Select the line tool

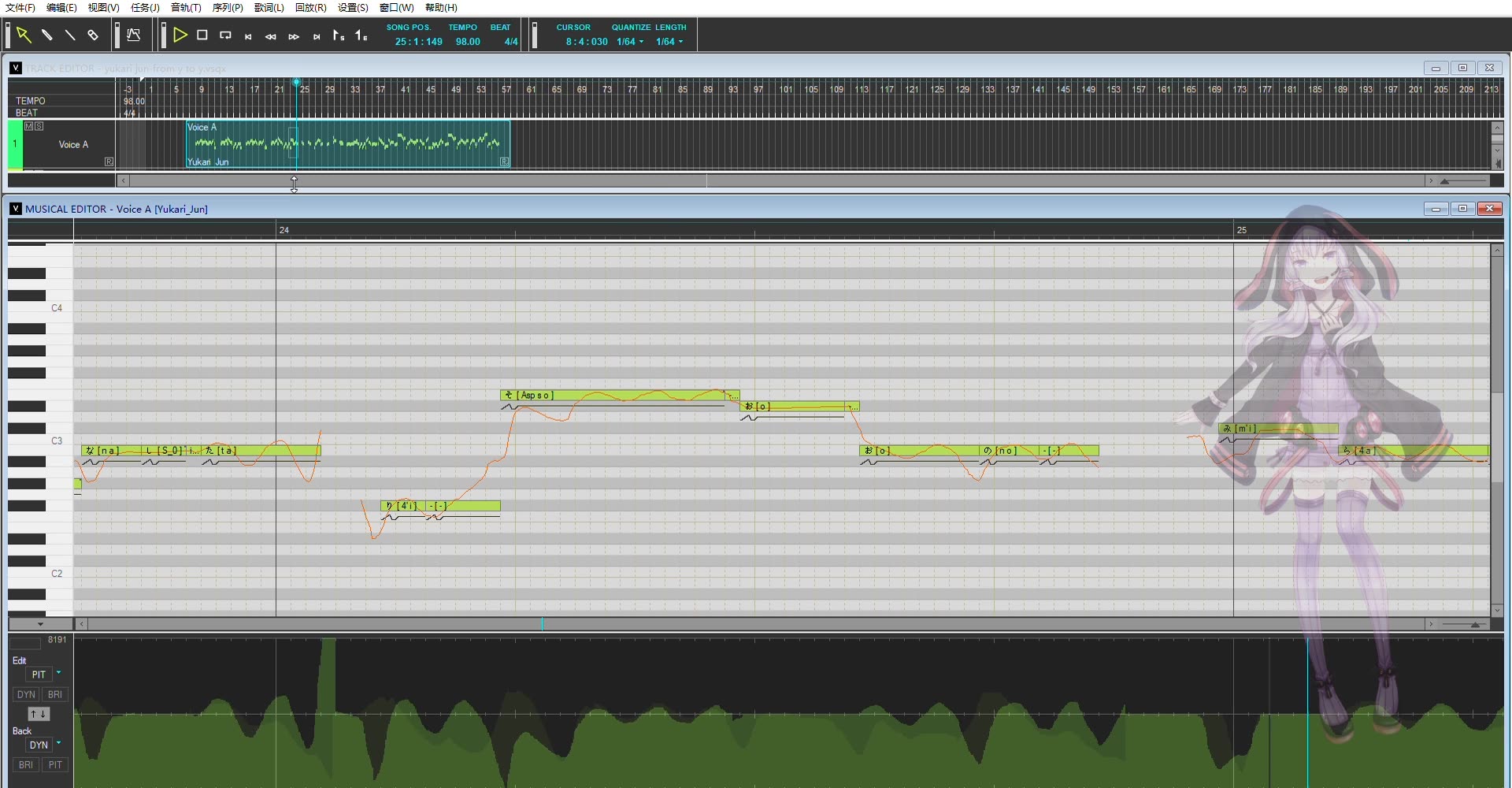[70, 35]
